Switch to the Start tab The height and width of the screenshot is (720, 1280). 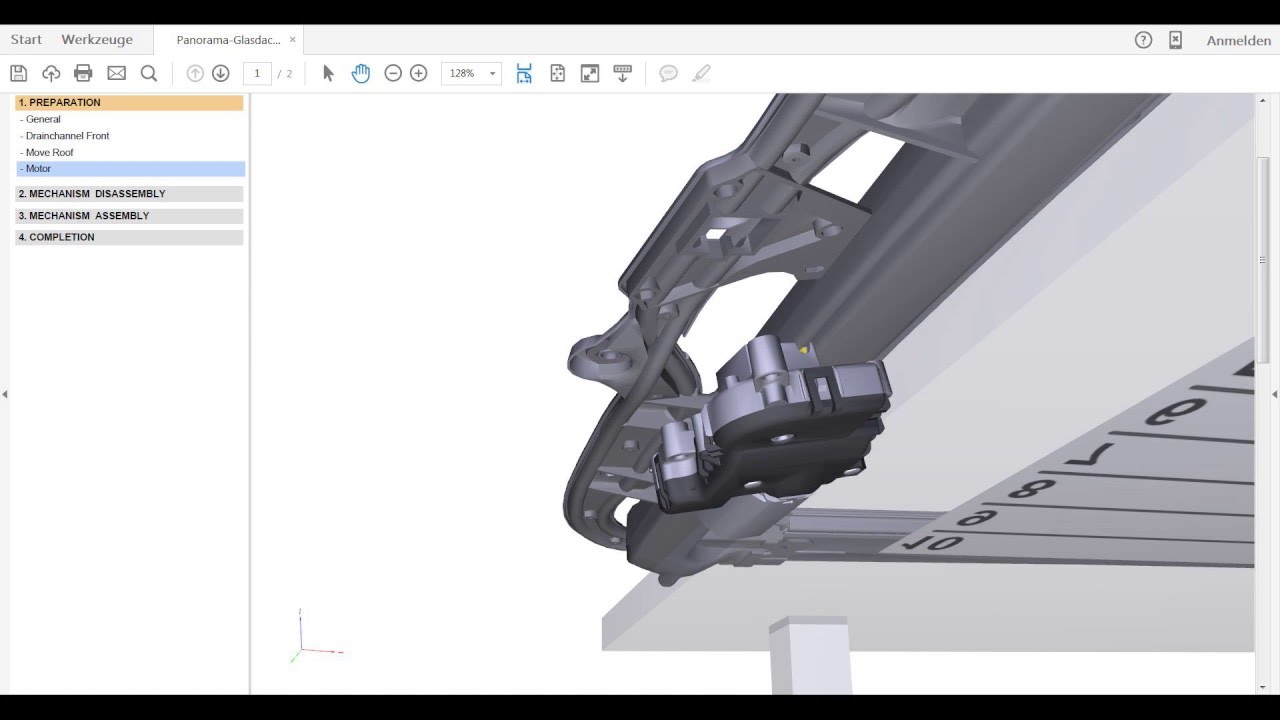tap(26, 40)
